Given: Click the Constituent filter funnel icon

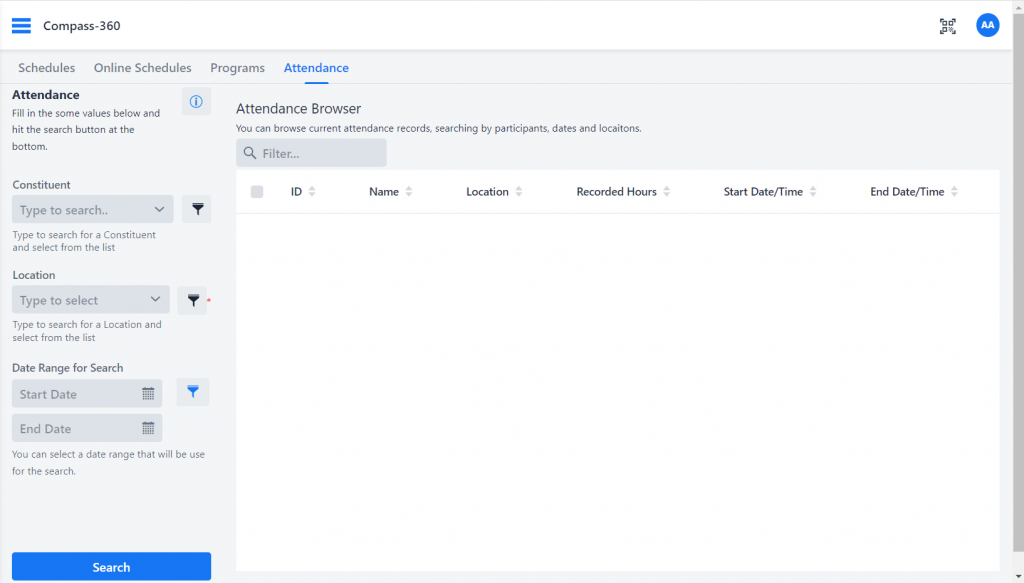Looking at the screenshot, I should (x=197, y=209).
